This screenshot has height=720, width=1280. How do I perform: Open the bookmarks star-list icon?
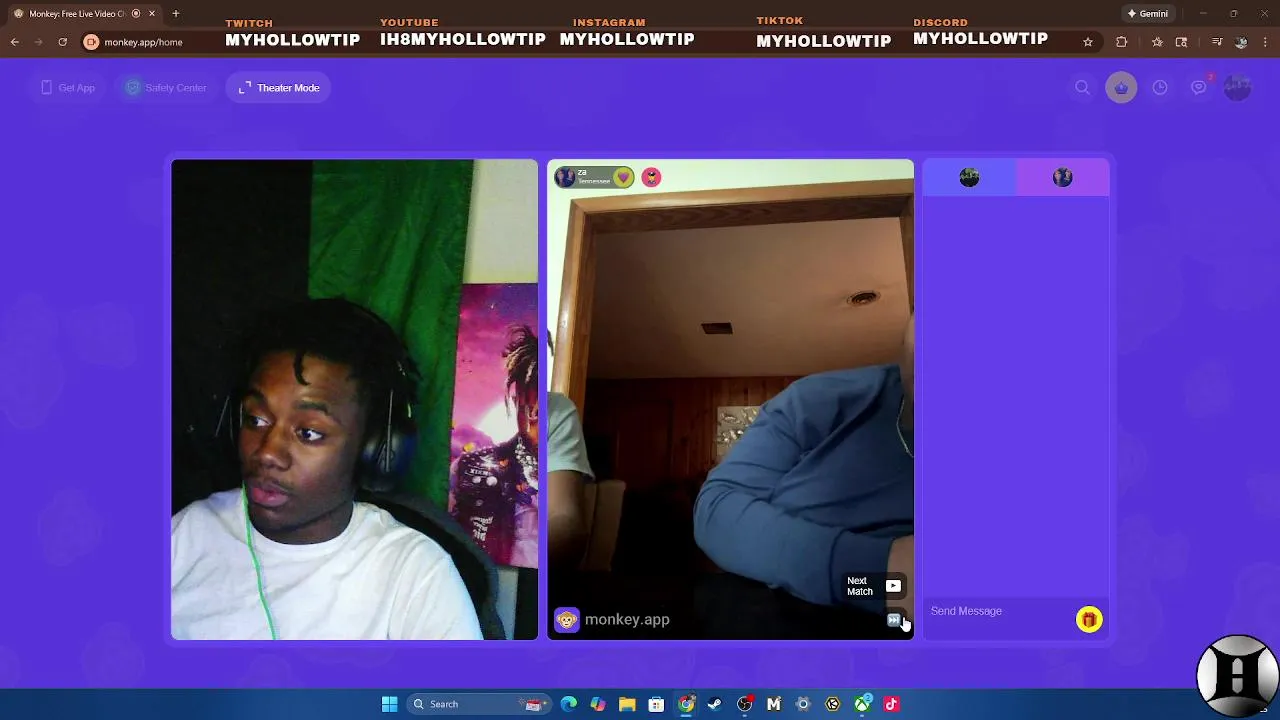coord(1157,42)
